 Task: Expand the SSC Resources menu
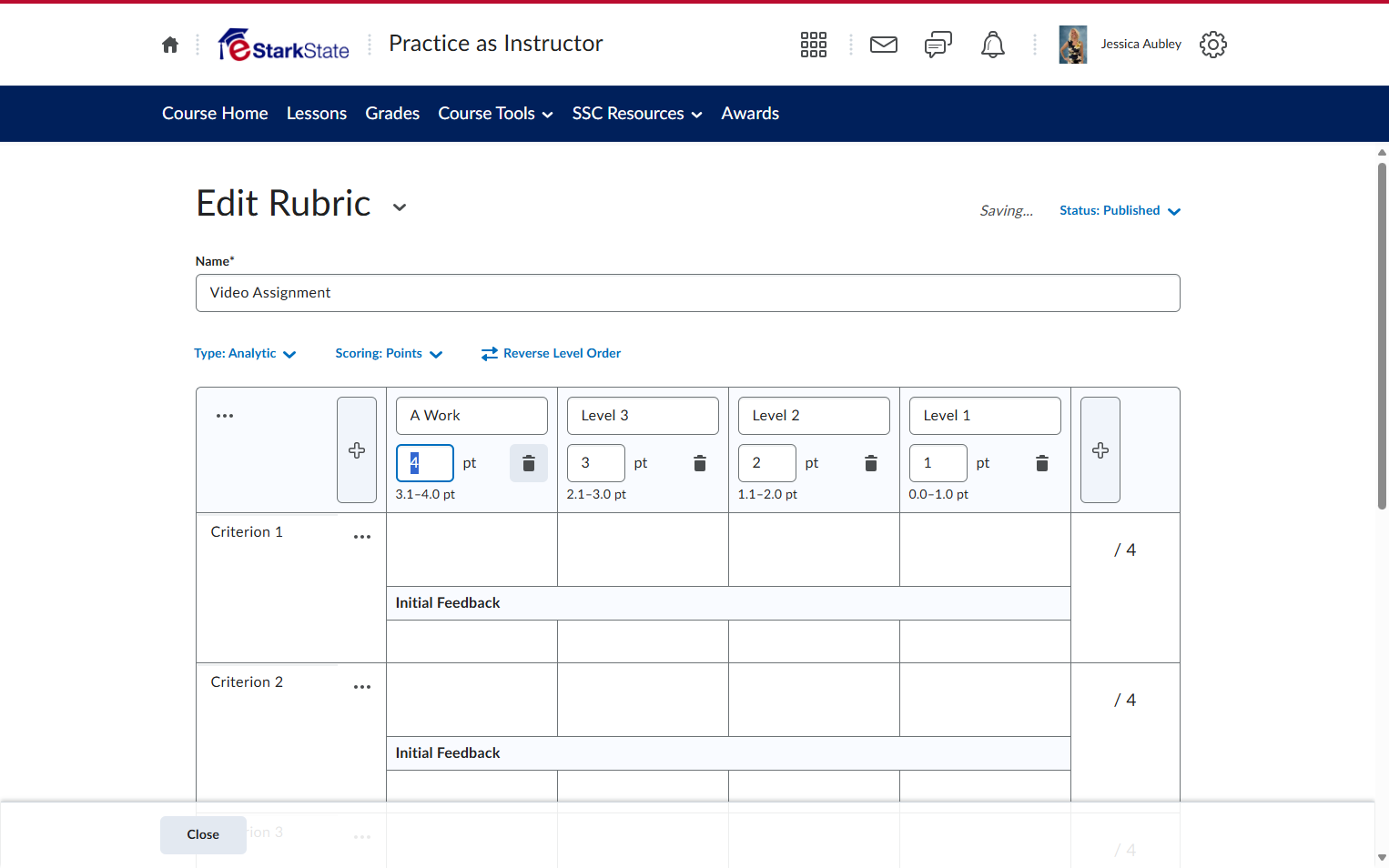click(637, 114)
